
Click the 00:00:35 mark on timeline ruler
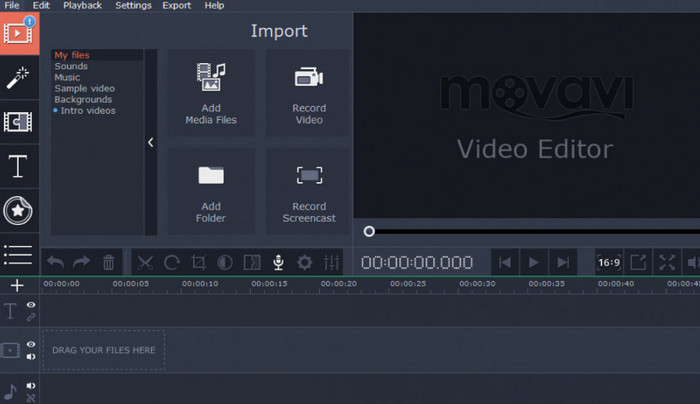point(546,284)
